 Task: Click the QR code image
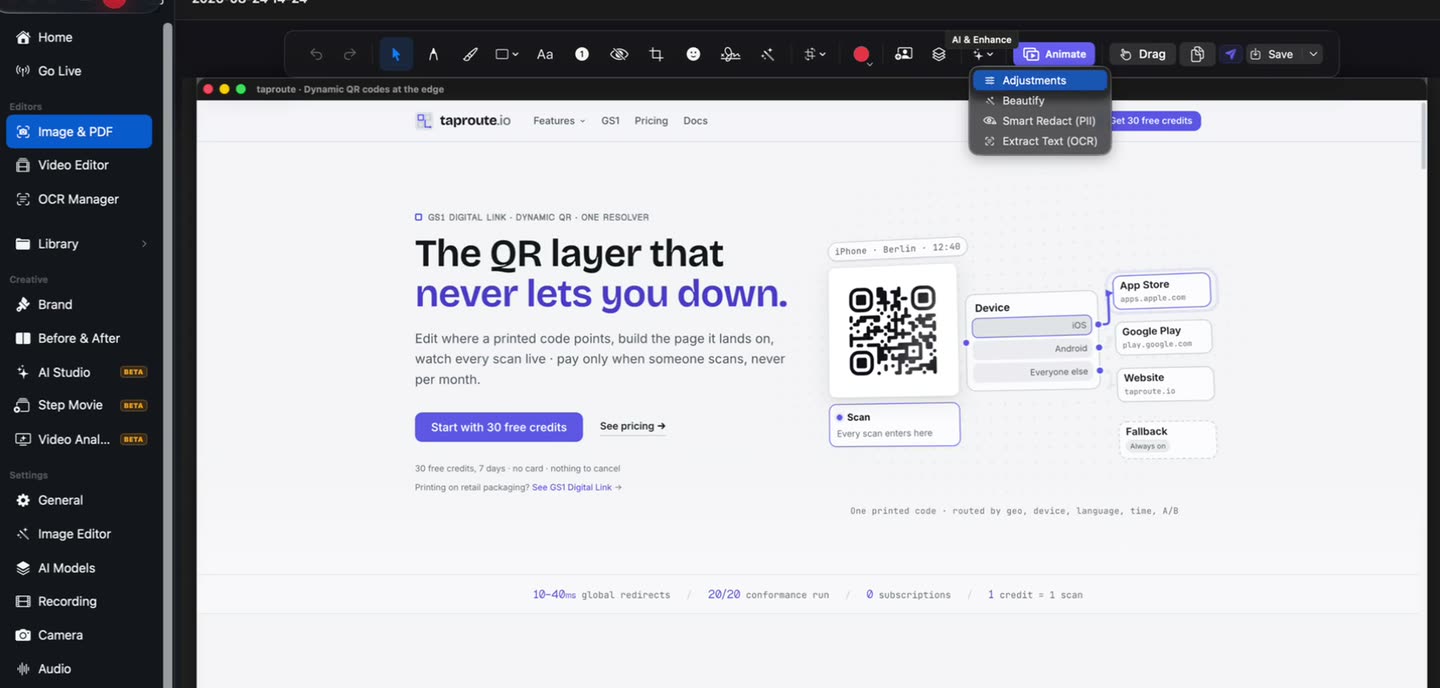[x=893, y=330]
